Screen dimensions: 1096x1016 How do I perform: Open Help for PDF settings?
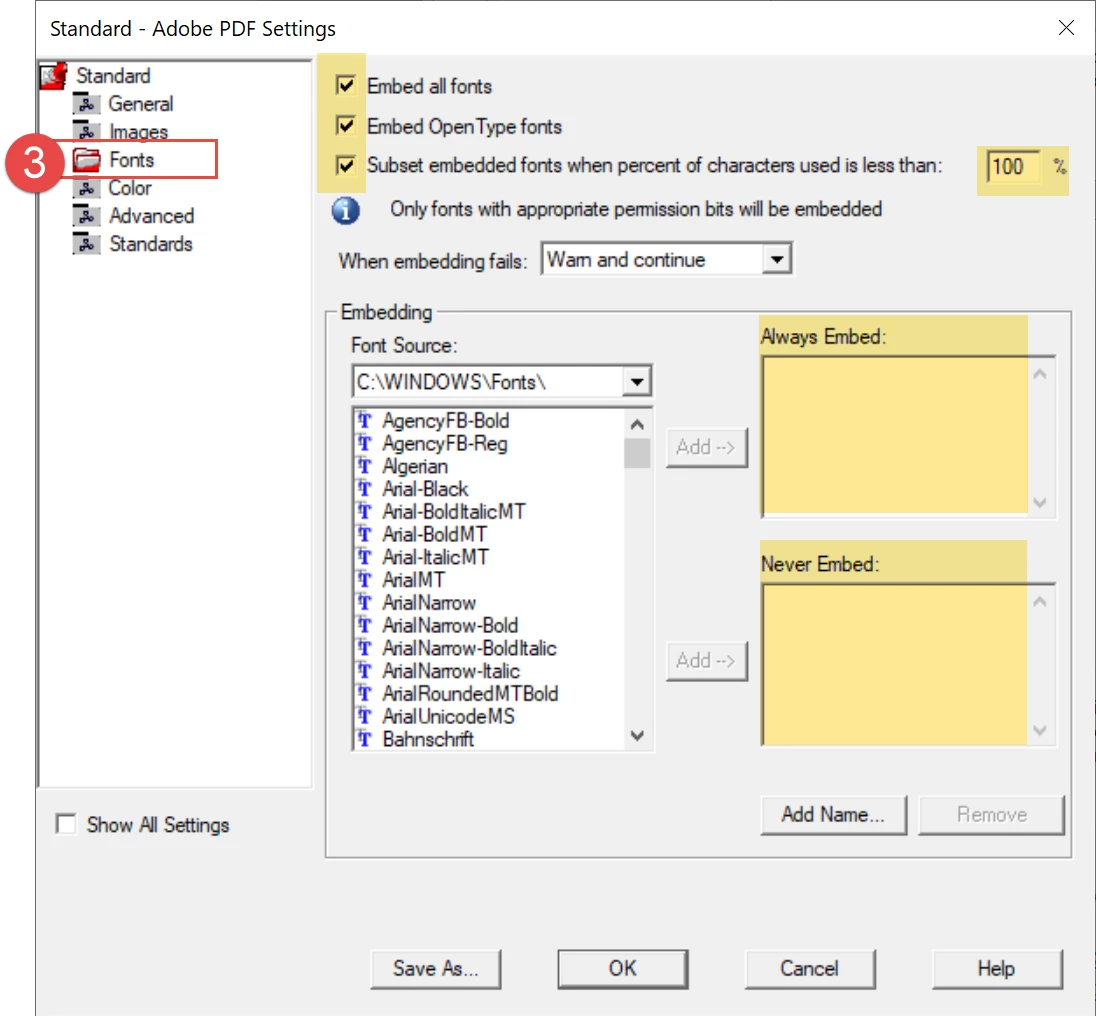996,968
